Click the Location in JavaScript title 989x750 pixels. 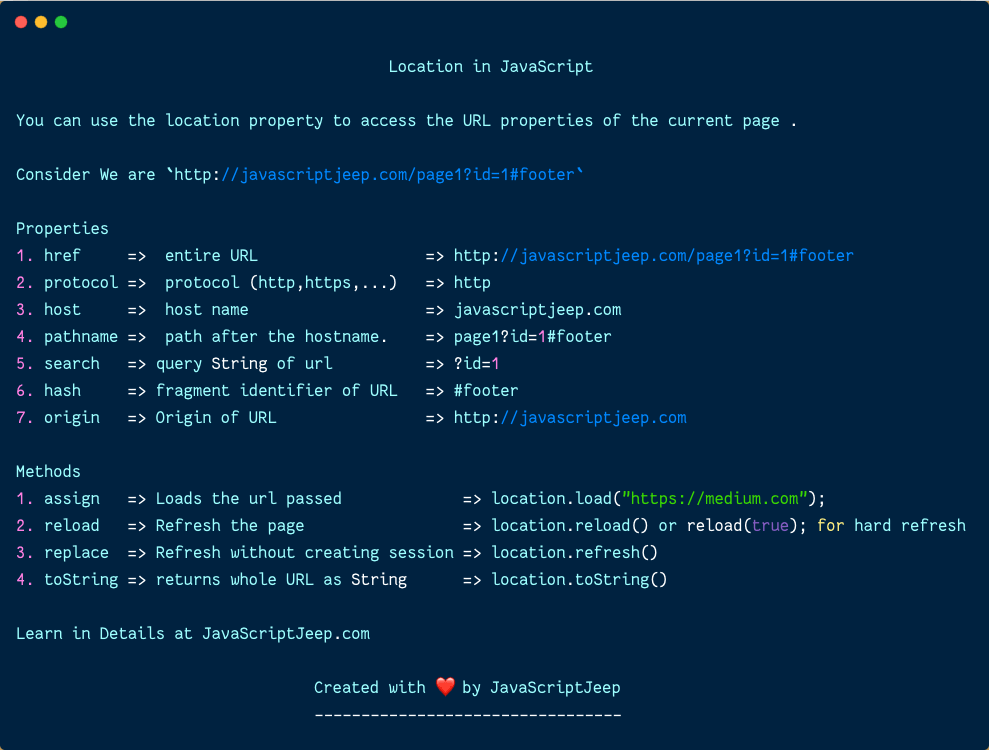(491, 66)
